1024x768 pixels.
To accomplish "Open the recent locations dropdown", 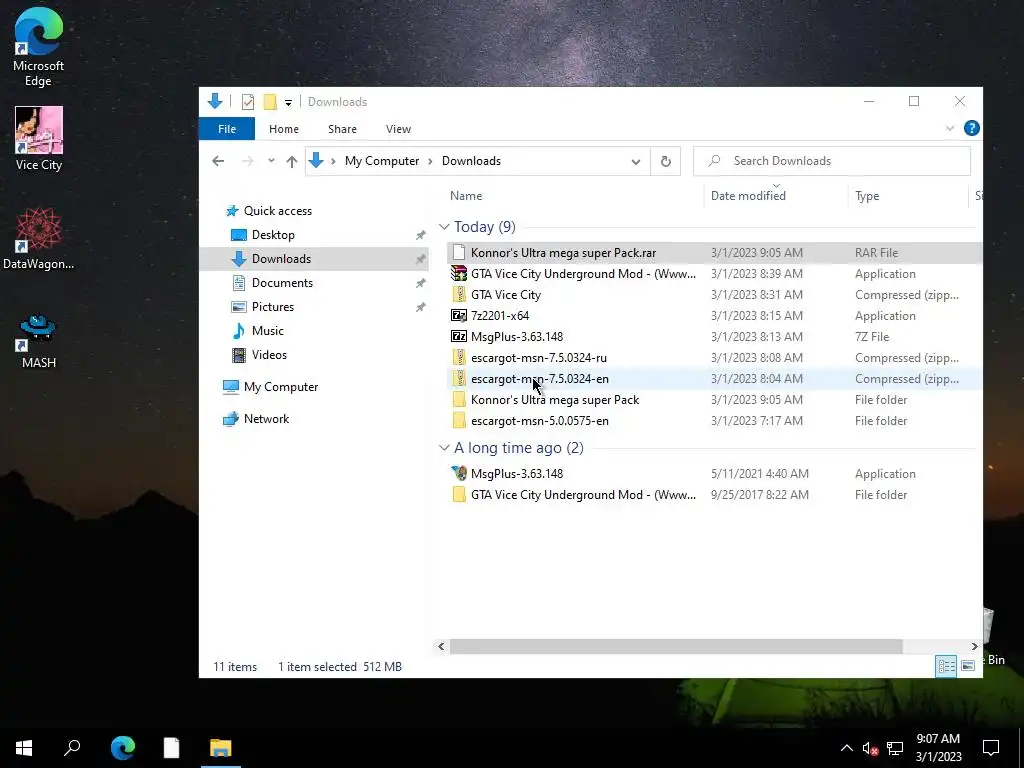I will (271, 161).
